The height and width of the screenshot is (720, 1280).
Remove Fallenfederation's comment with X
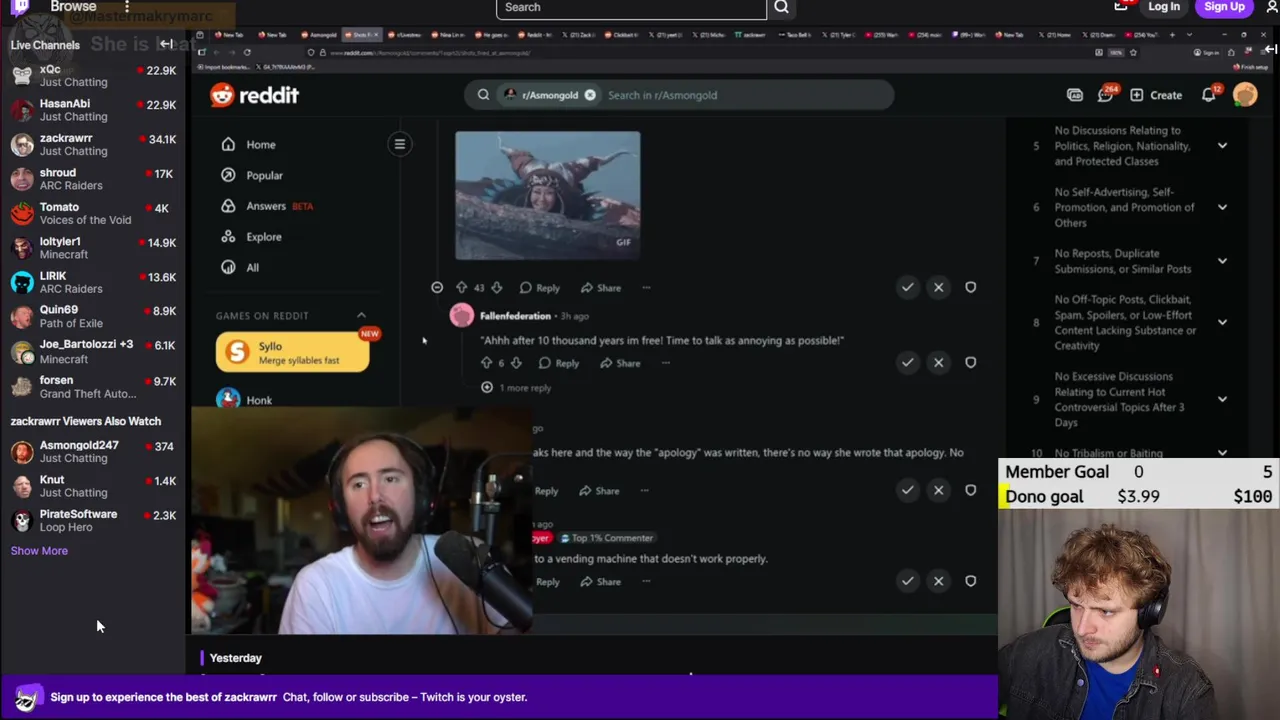[x=938, y=362]
